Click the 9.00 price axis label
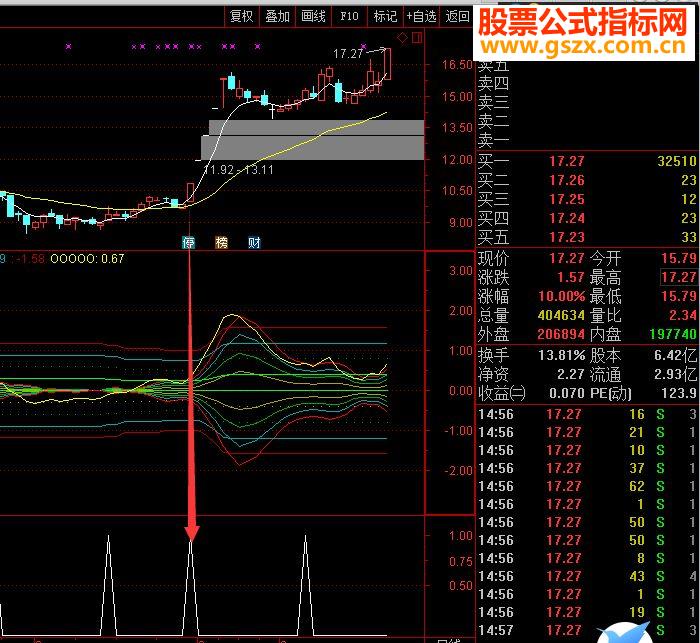700x643 pixels. (x=460, y=222)
